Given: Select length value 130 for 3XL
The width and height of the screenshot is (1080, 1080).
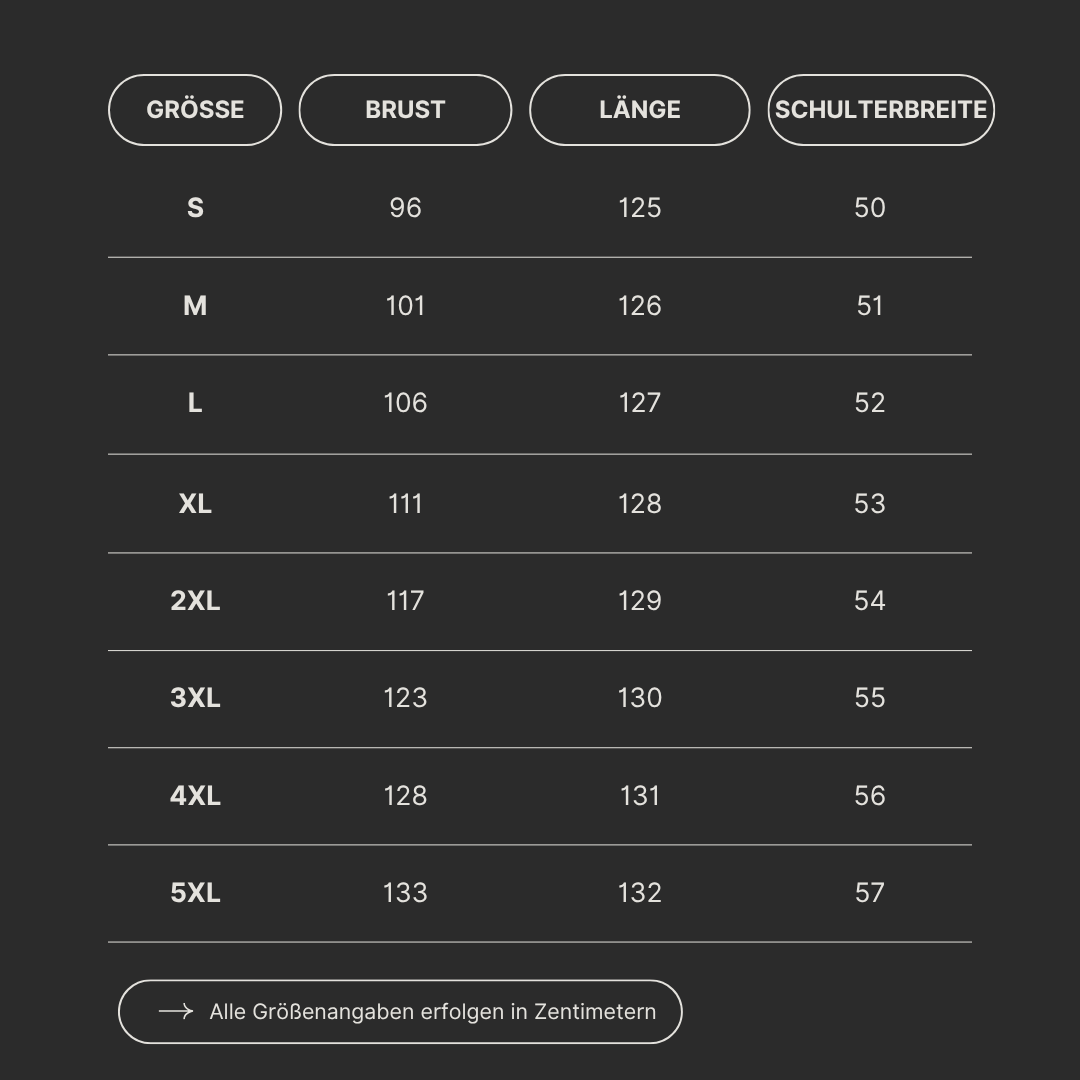Looking at the screenshot, I should (x=639, y=698).
